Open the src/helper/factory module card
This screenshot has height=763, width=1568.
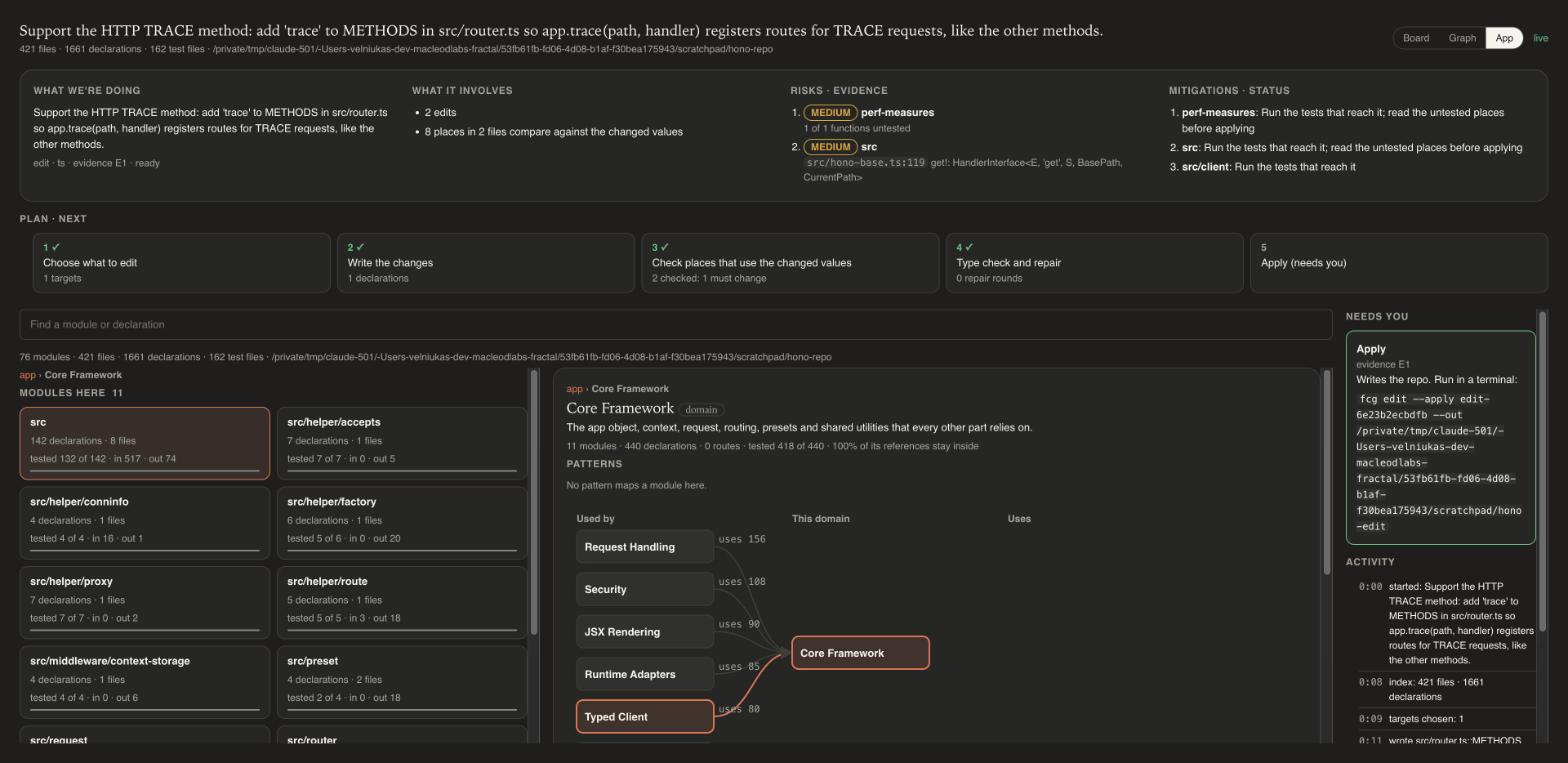(402, 522)
